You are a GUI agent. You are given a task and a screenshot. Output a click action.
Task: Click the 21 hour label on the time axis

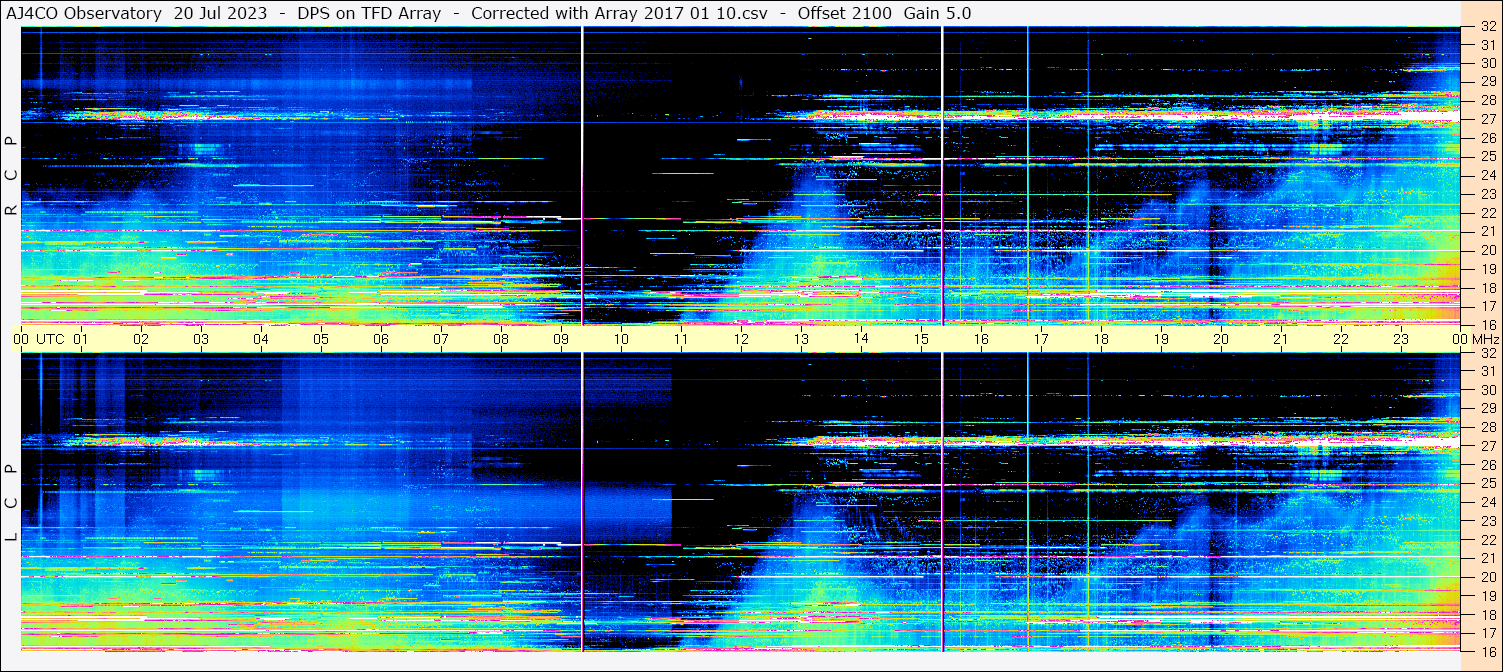pyautogui.click(x=1281, y=339)
